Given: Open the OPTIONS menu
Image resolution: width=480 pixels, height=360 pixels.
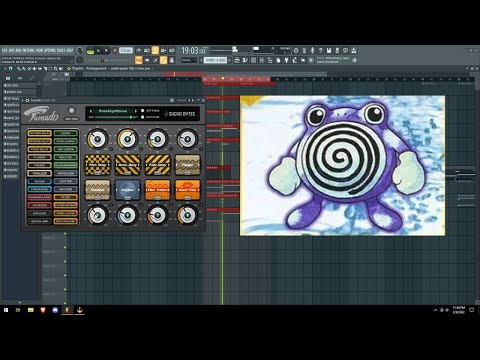Looking at the screenshot, I should coord(50,50).
